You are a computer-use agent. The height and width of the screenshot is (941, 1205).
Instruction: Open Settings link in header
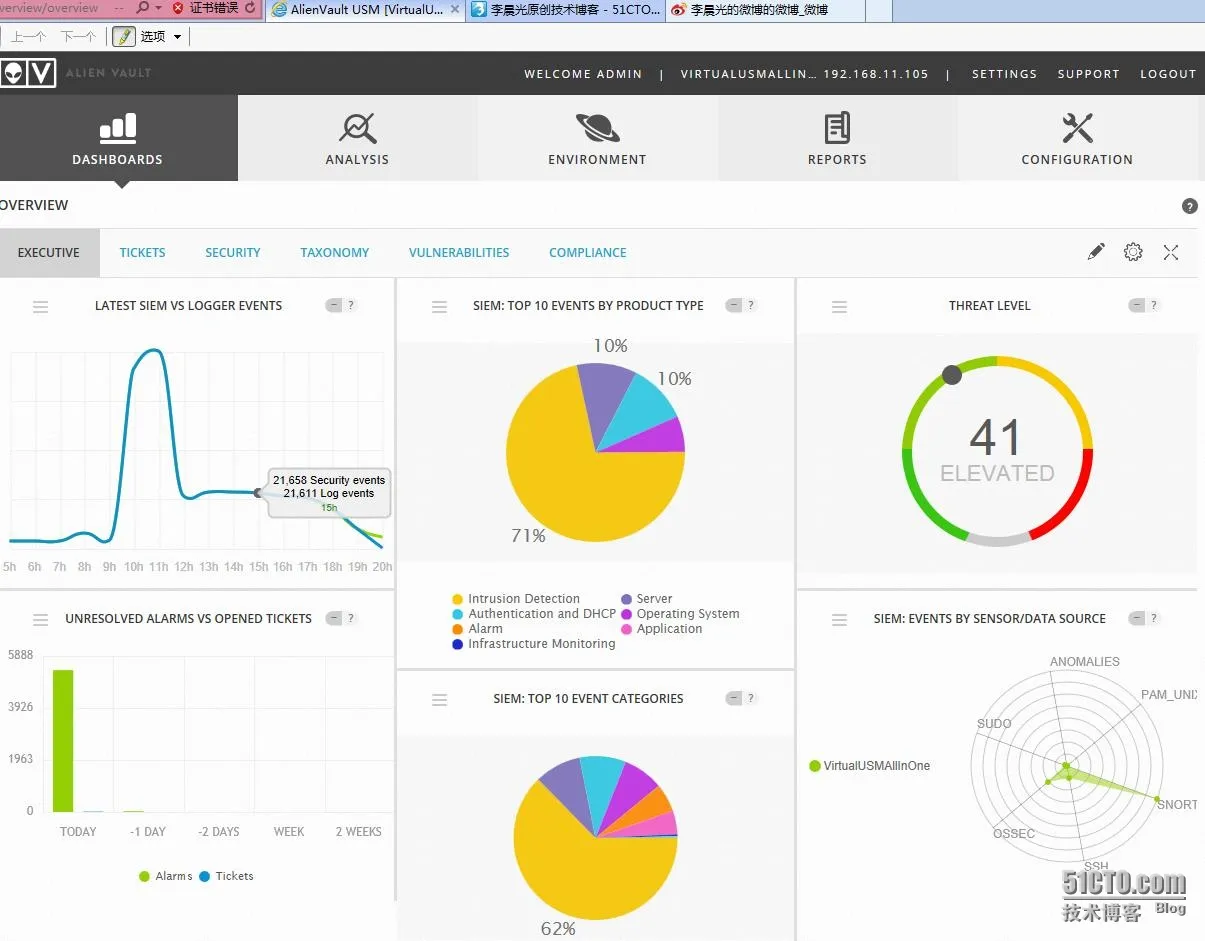click(1004, 74)
